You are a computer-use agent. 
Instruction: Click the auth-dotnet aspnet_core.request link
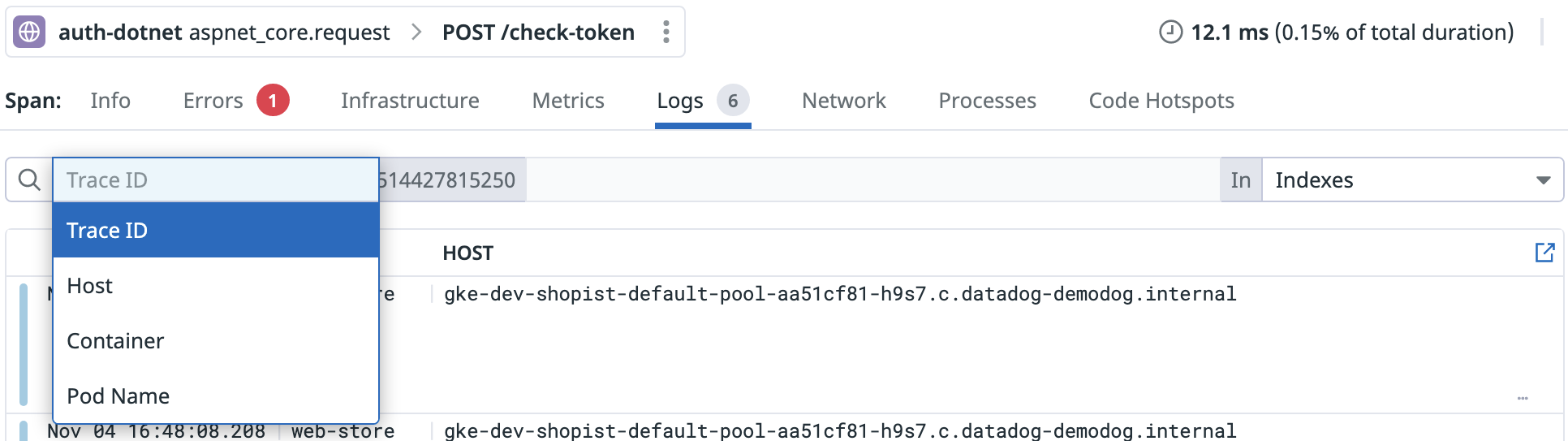pyautogui.click(x=224, y=32)
